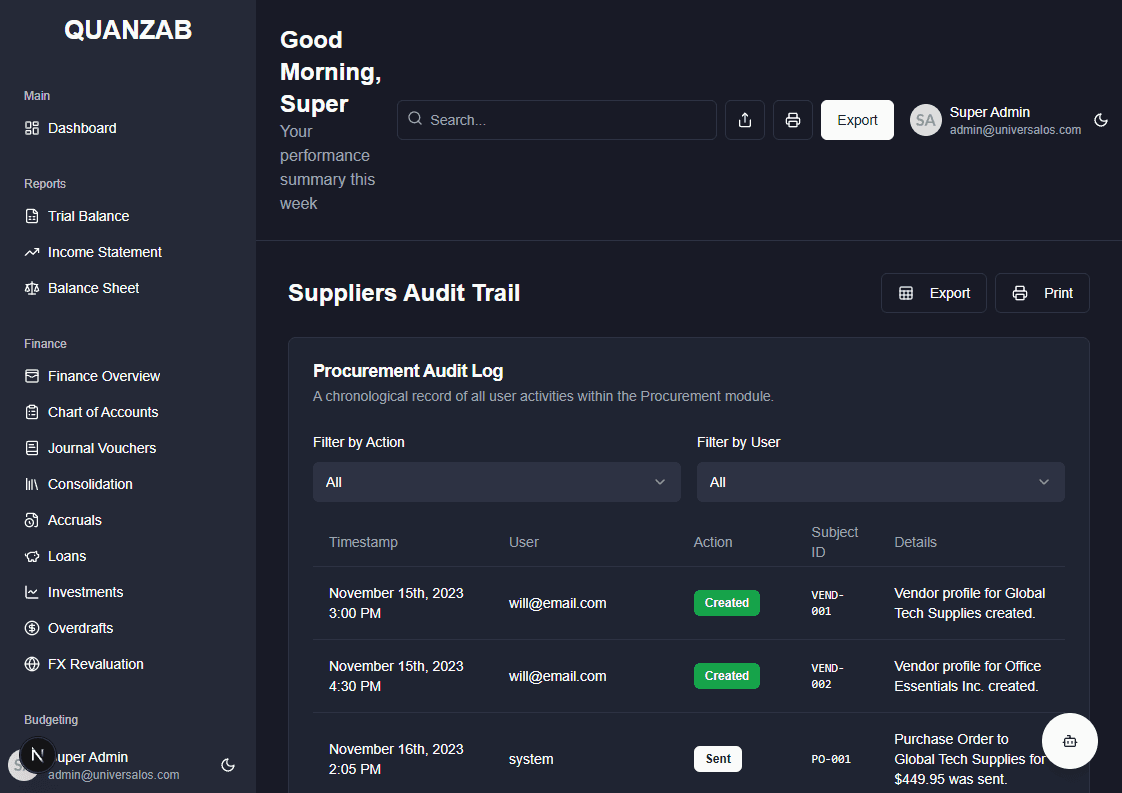Click the Trial Balance document icon
The height and width of the screenshot is (793, 1122).
31,216
